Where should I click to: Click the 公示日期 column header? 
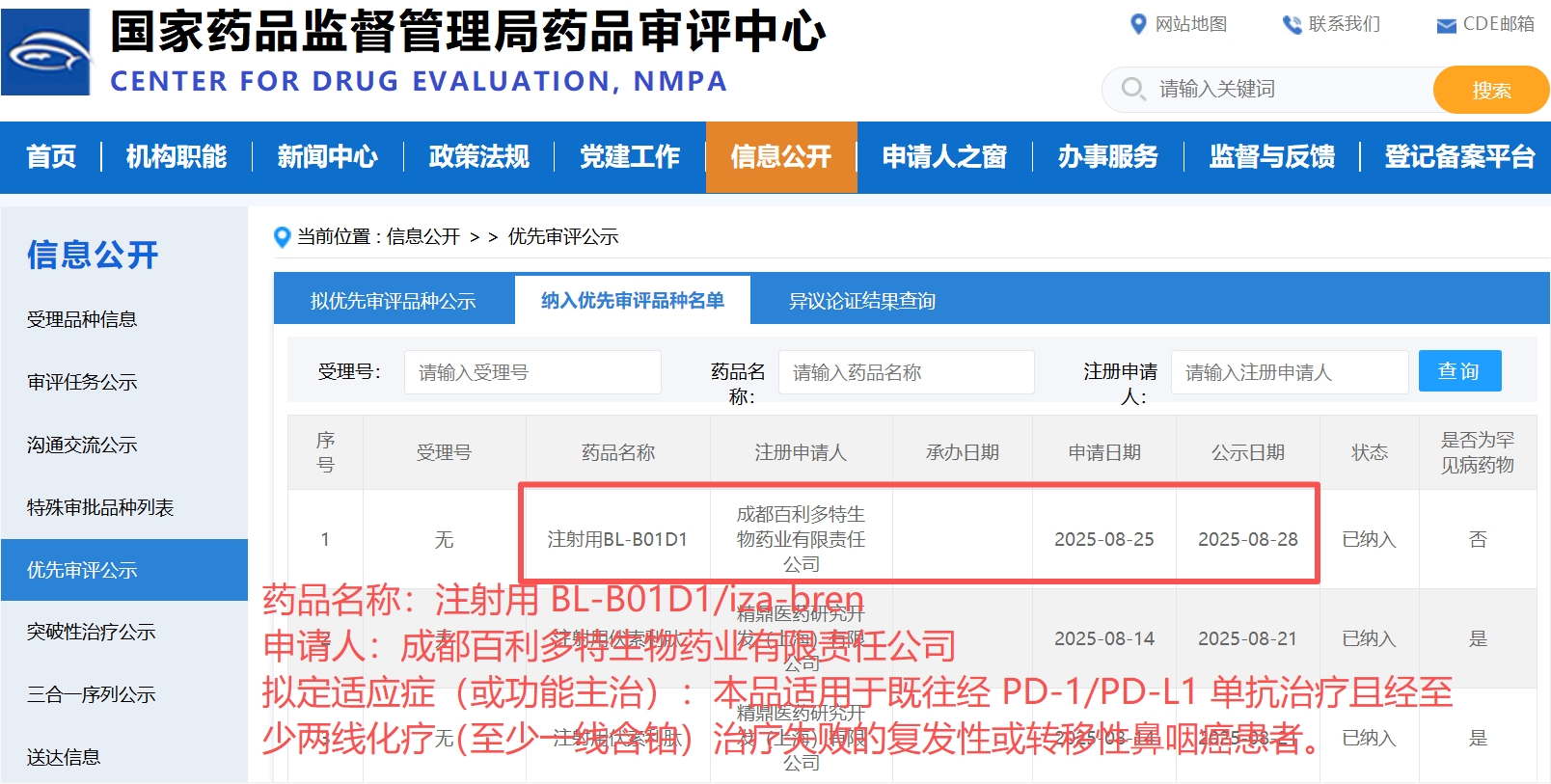click(x=1248, y=452)
